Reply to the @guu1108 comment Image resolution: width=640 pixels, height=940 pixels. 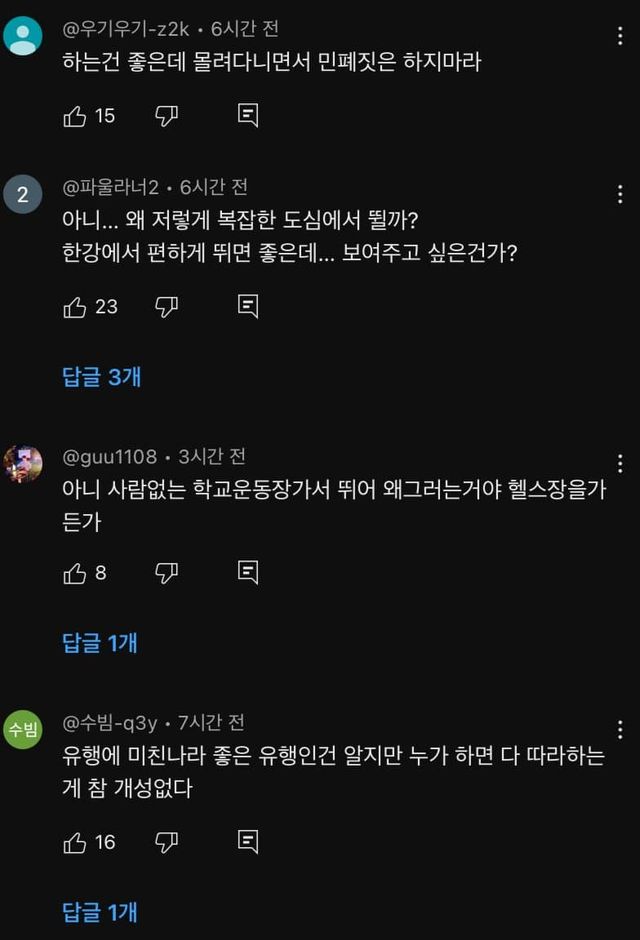pyautogui.click(x=248, y=573)
